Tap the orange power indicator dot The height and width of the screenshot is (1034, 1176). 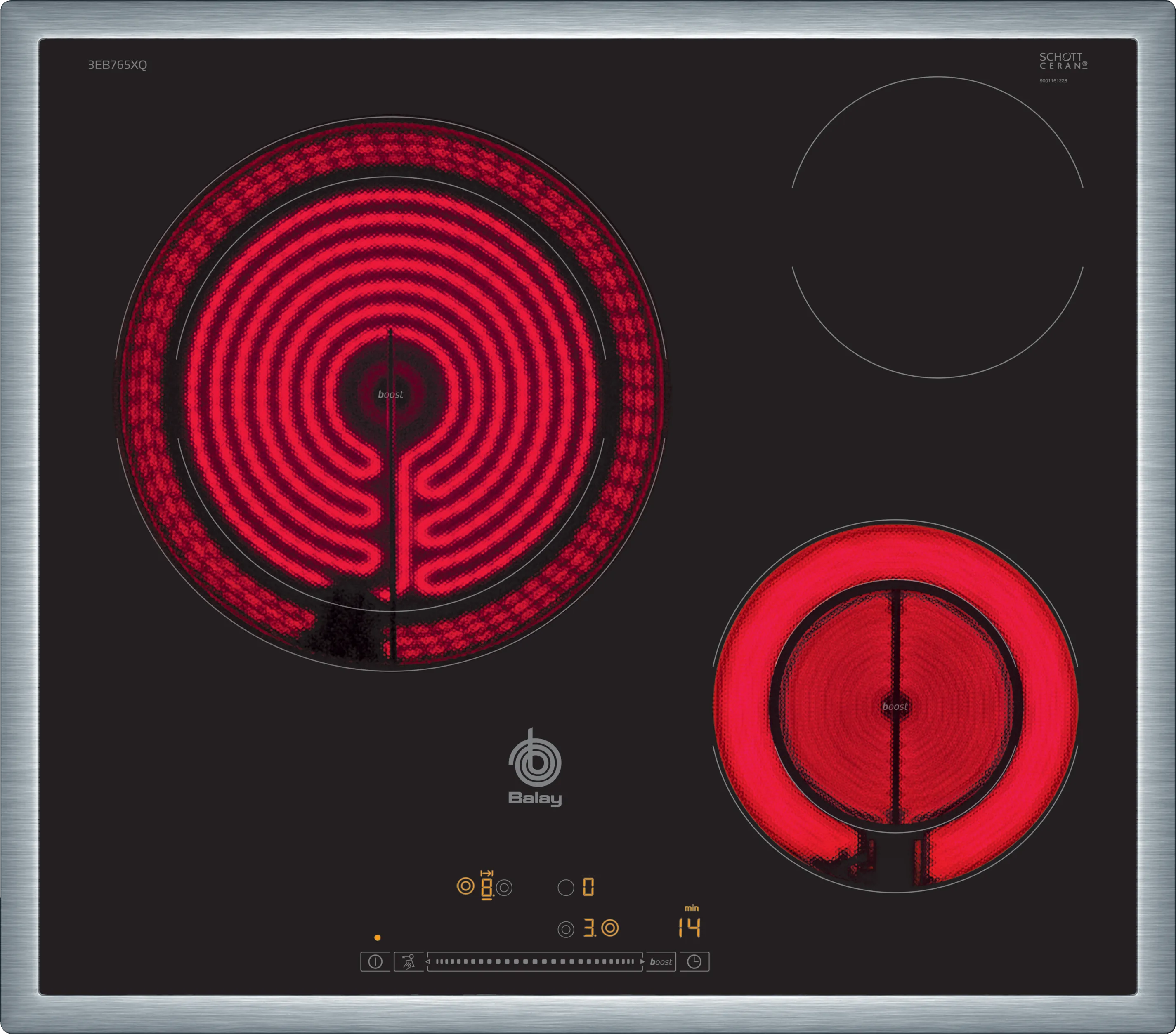click(x=378, y=937)
